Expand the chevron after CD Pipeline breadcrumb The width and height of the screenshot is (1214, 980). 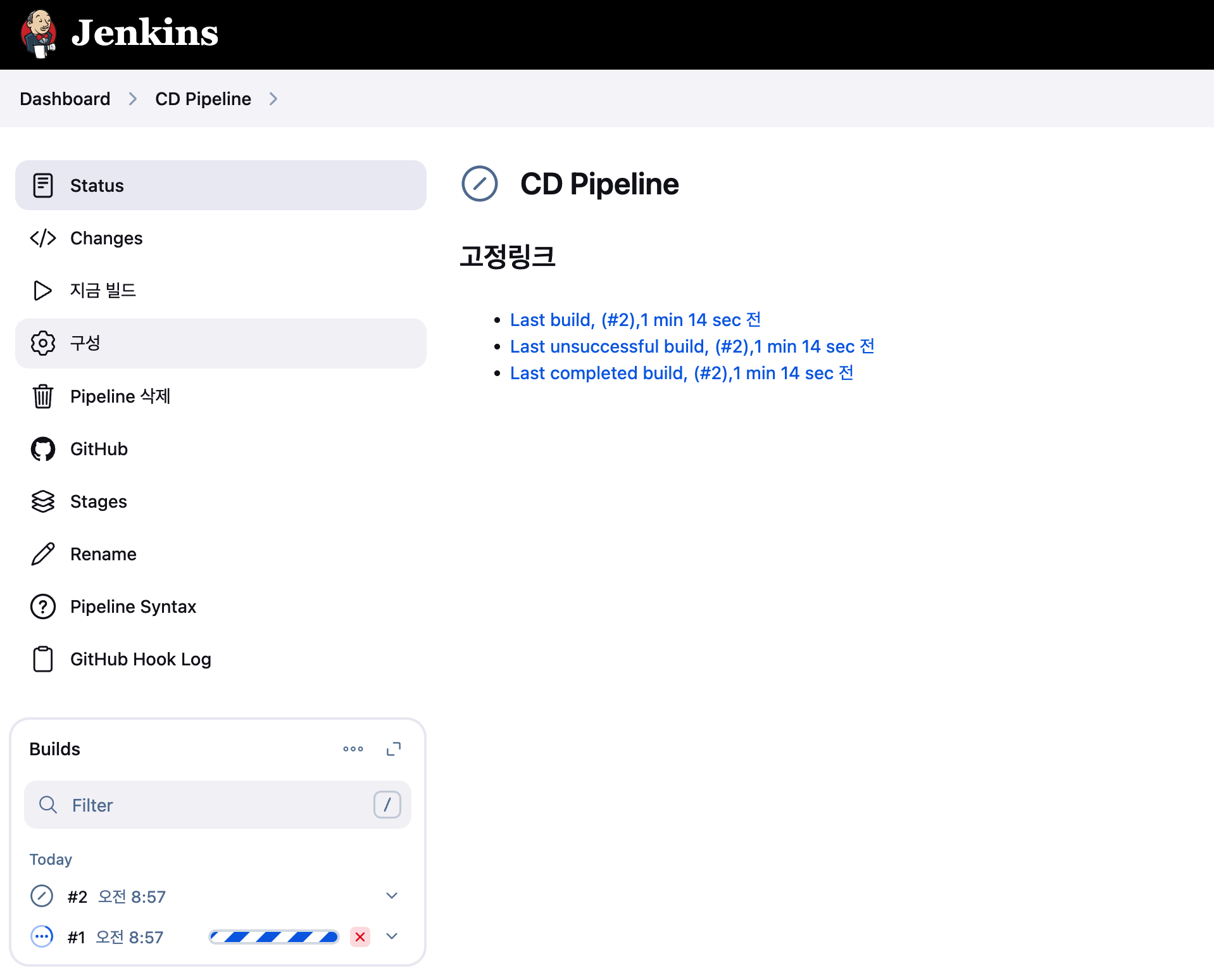[273, 99]
